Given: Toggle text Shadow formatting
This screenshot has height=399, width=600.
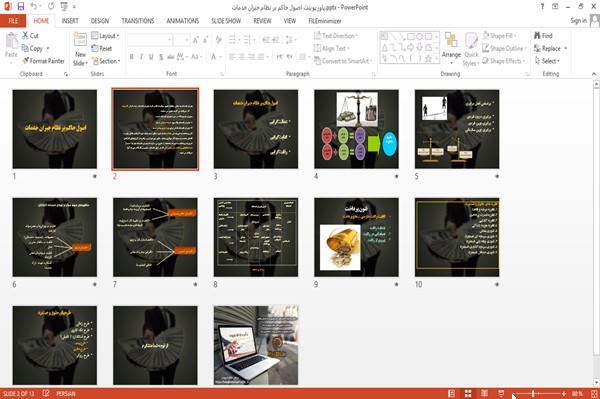Looking at the screenshot, I should [161, 57].
